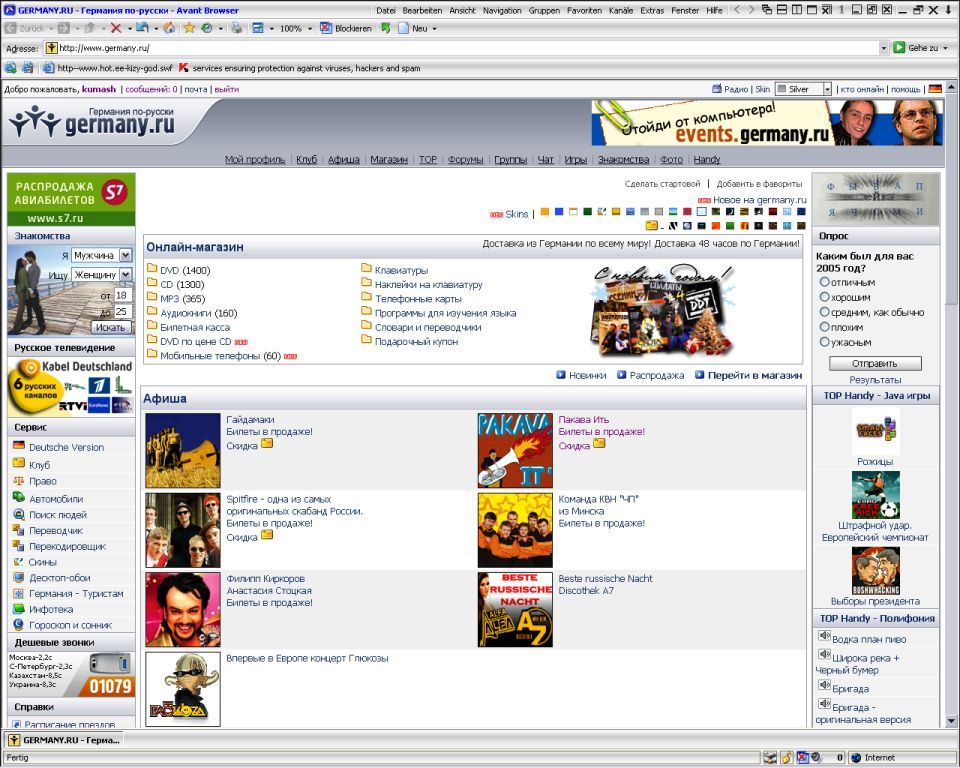Image resolution: width=960 pixels, height=768 pixels.
Task: Open the Поиск людей magnifier icon
Action: point(19,514)
